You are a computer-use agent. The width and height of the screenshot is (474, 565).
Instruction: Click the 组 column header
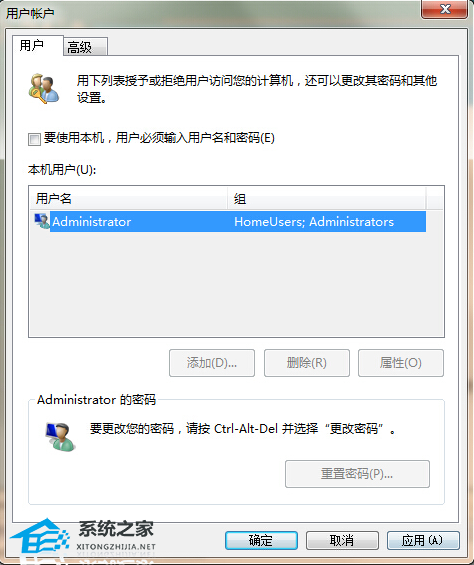click(x=327, y=198)
